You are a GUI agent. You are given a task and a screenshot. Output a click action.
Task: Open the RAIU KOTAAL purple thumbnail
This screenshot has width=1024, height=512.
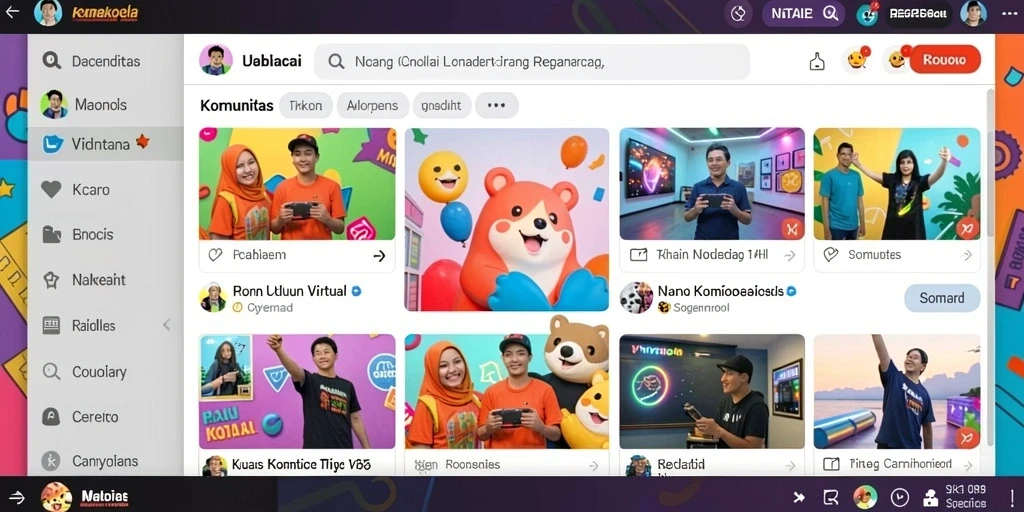coord(297,391)
